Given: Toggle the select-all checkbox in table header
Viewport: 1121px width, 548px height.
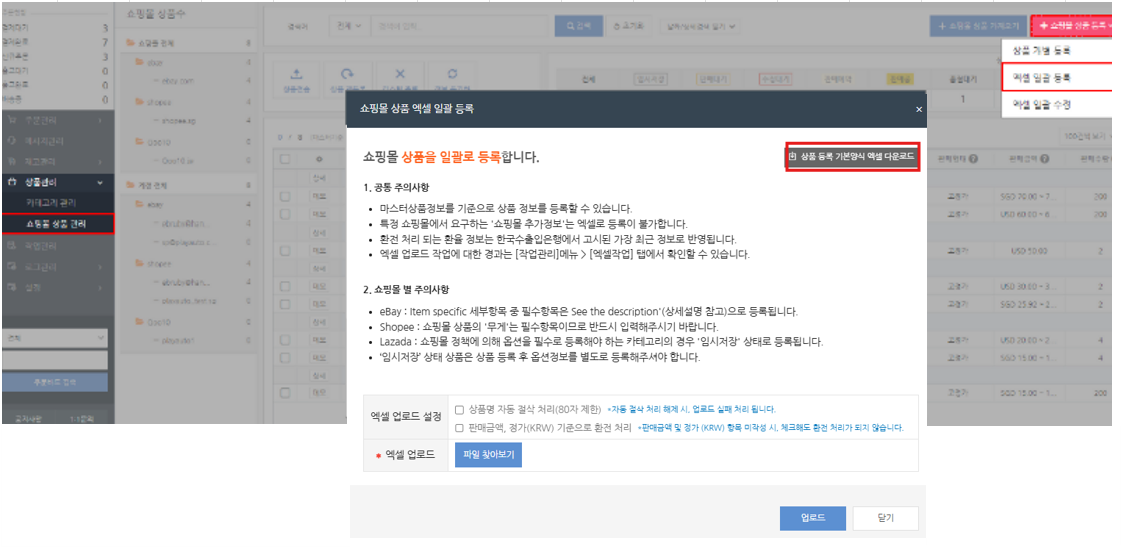Looking at the screenshot, I should click(x=286, y=159).
